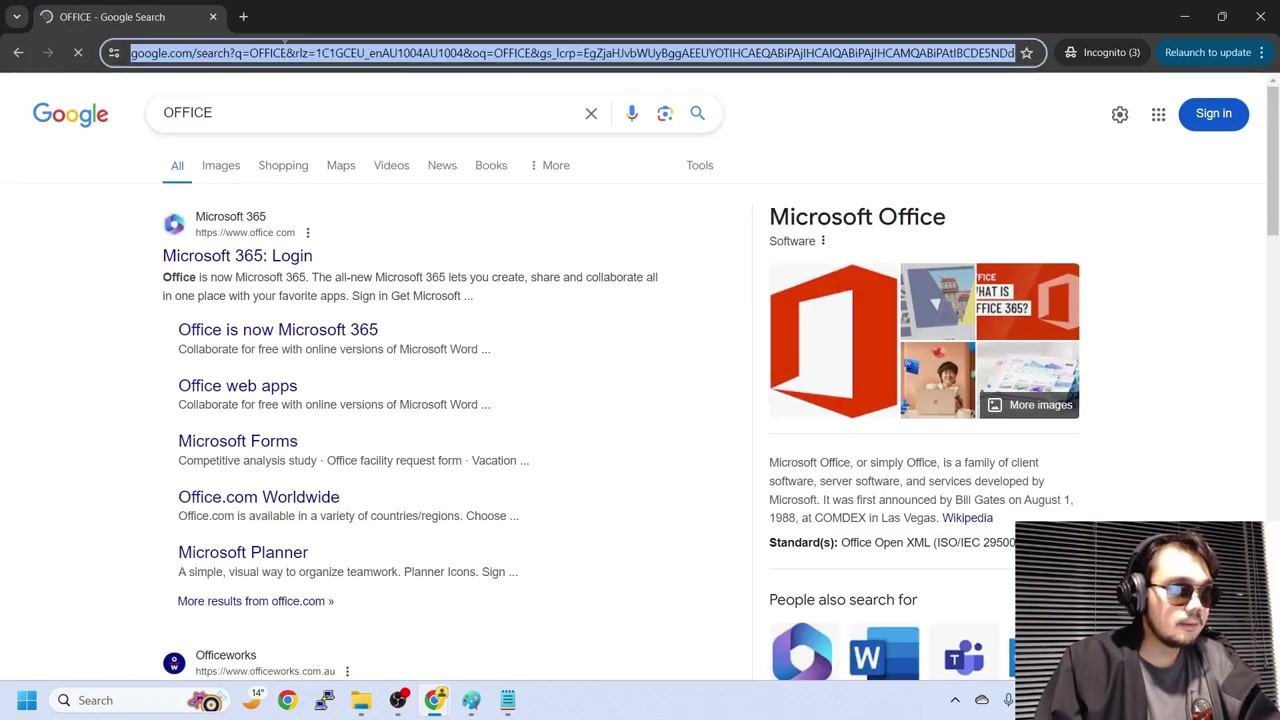Screen dimensions: 1280x720
Task: Open Microsoft Office panel options dots
Action: 823,241
